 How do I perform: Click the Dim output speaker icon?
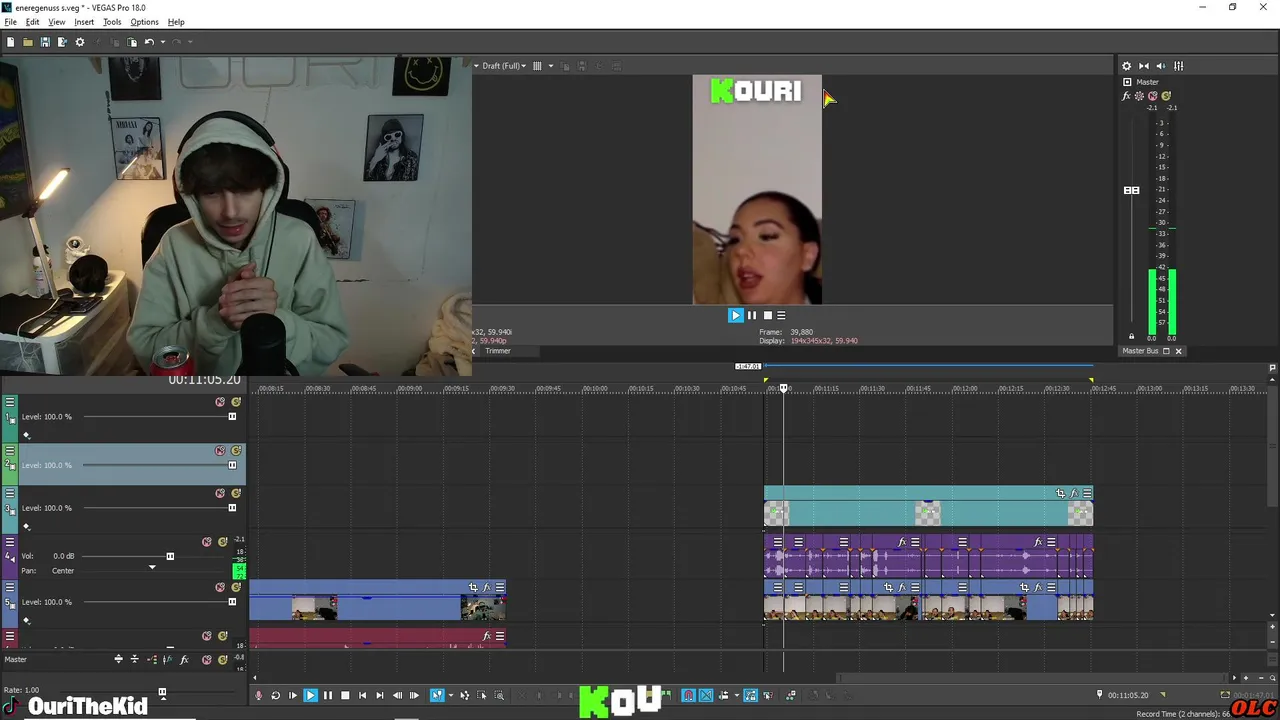(1161, 66)
